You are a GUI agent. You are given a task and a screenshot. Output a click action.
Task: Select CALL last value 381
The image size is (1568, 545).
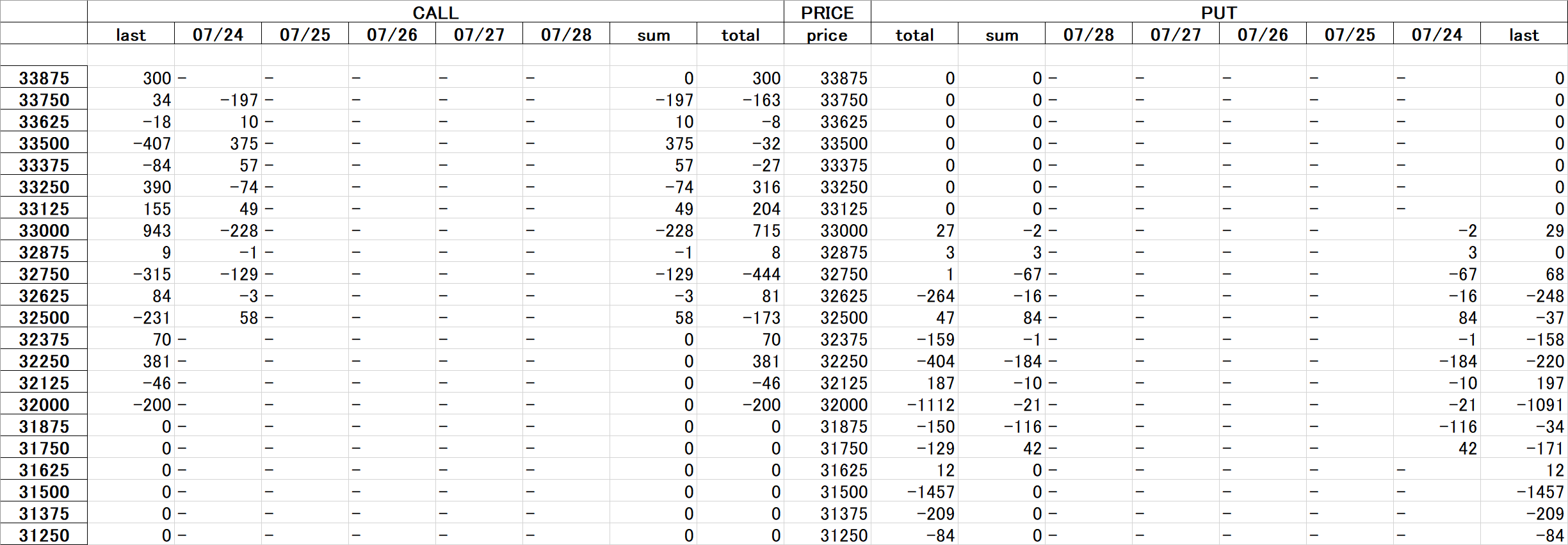click(x=157, y=361)
